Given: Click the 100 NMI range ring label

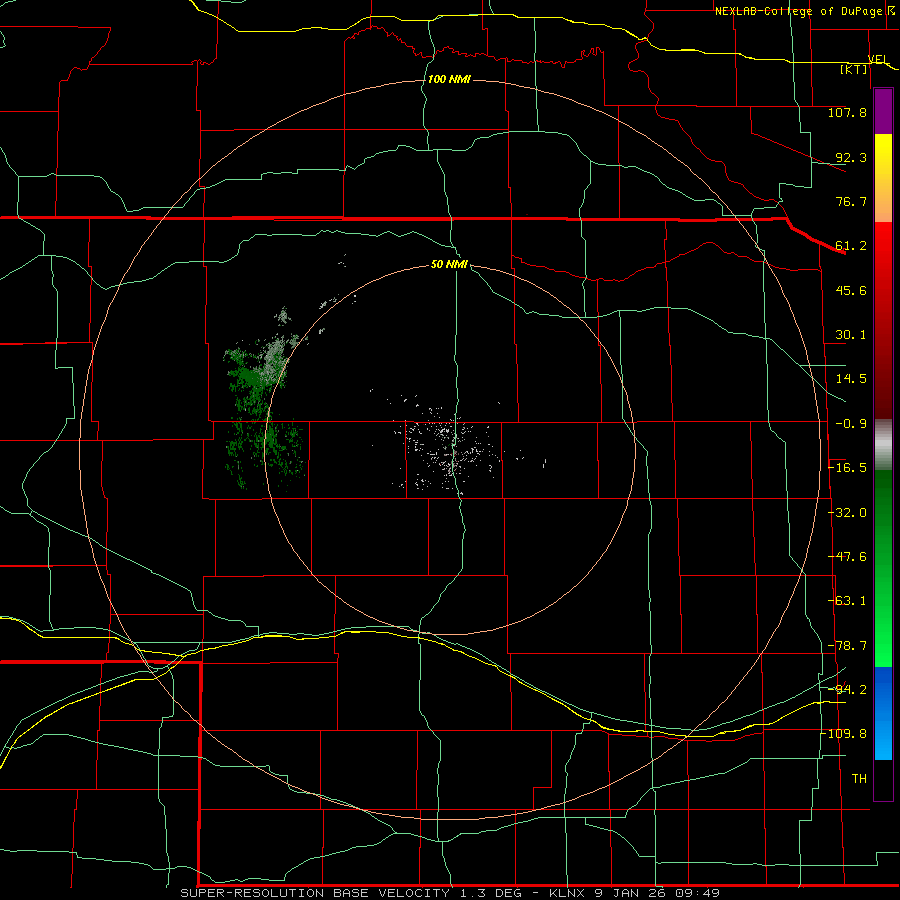Looking at the screenshot, I should click(x=449, y=79).
